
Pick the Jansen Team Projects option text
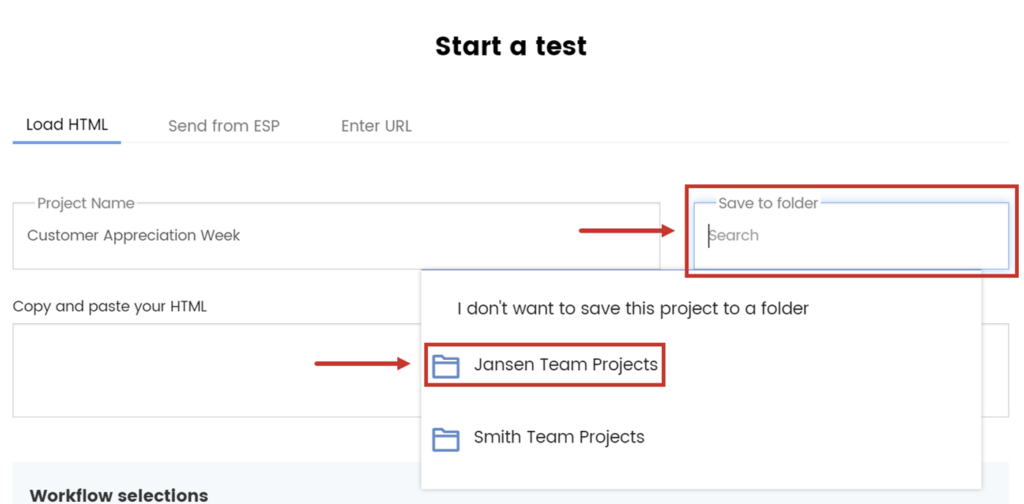566,364
